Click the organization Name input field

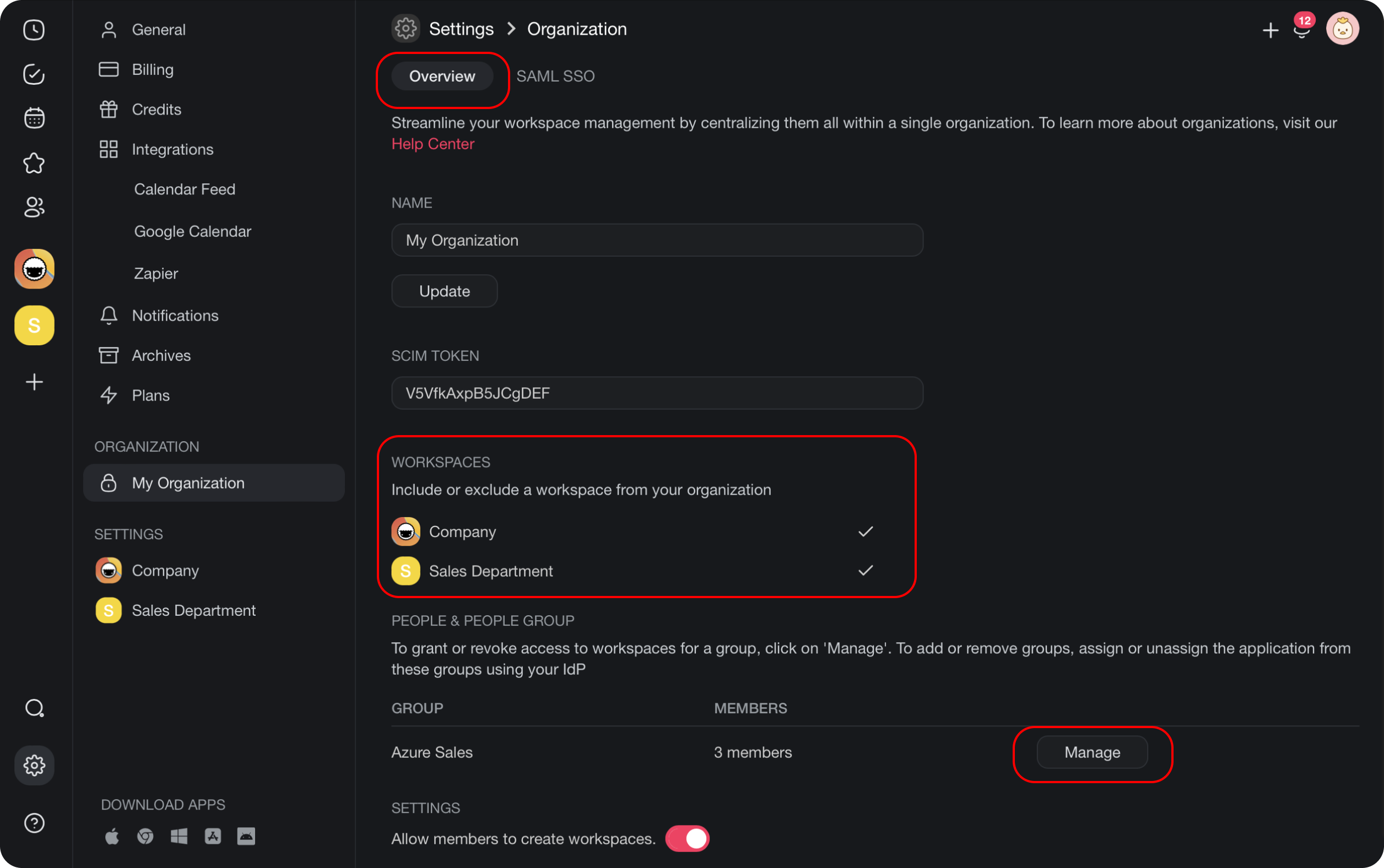point(656,240)
